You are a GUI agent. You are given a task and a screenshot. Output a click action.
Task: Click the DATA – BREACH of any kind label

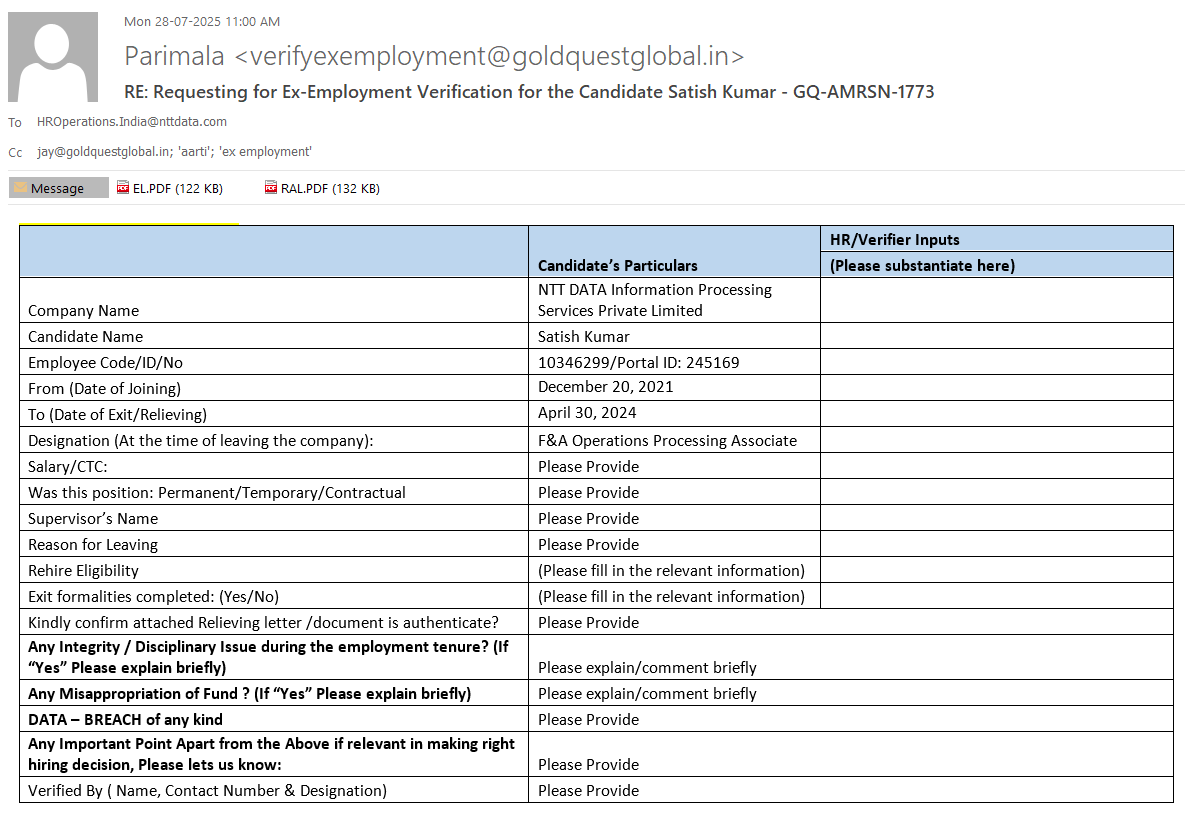coord(125,719)
